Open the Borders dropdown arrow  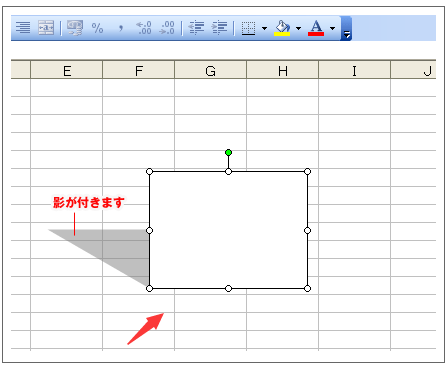tap(264, 29)
